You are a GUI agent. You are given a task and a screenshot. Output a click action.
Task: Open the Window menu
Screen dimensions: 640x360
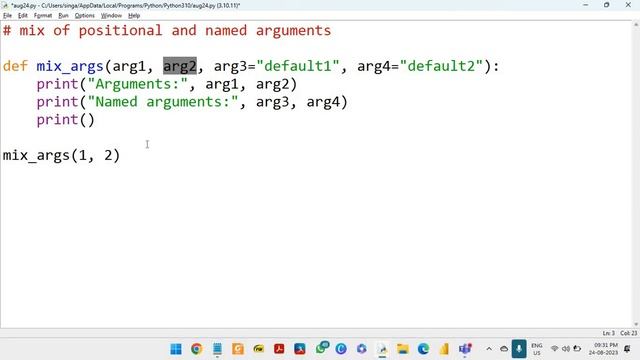[x=111, y=16]
